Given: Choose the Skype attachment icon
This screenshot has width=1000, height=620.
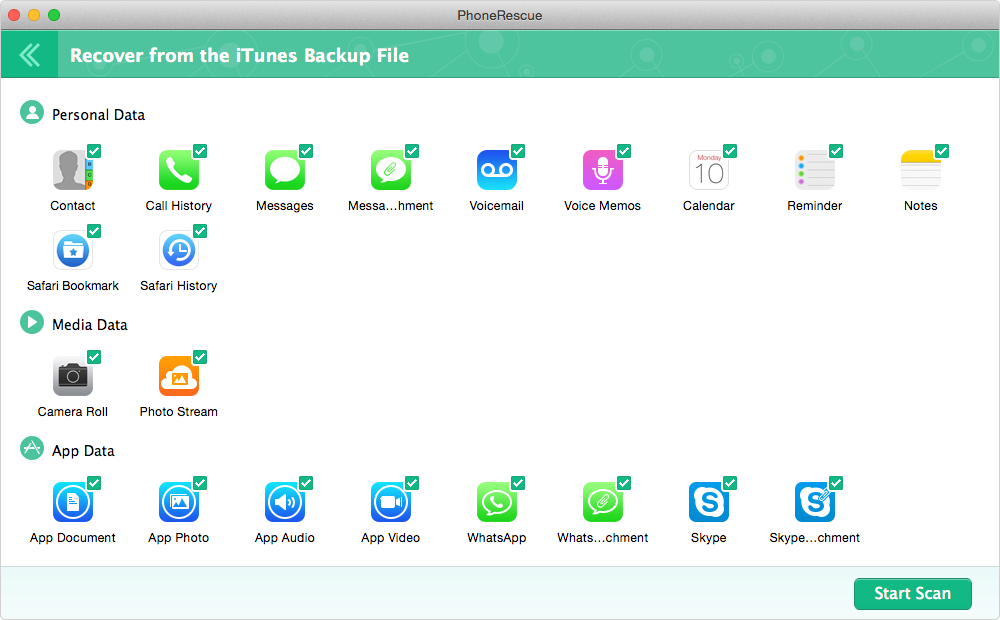Looking at the screenshot, I should (x=814, y=502).
